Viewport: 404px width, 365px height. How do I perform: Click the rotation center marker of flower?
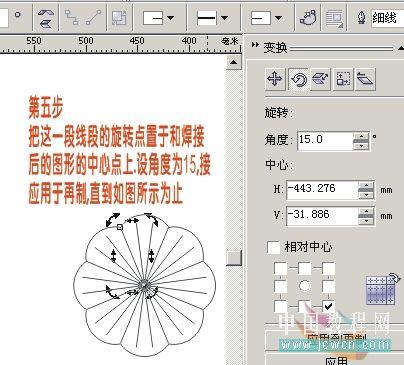click(144, 286)
